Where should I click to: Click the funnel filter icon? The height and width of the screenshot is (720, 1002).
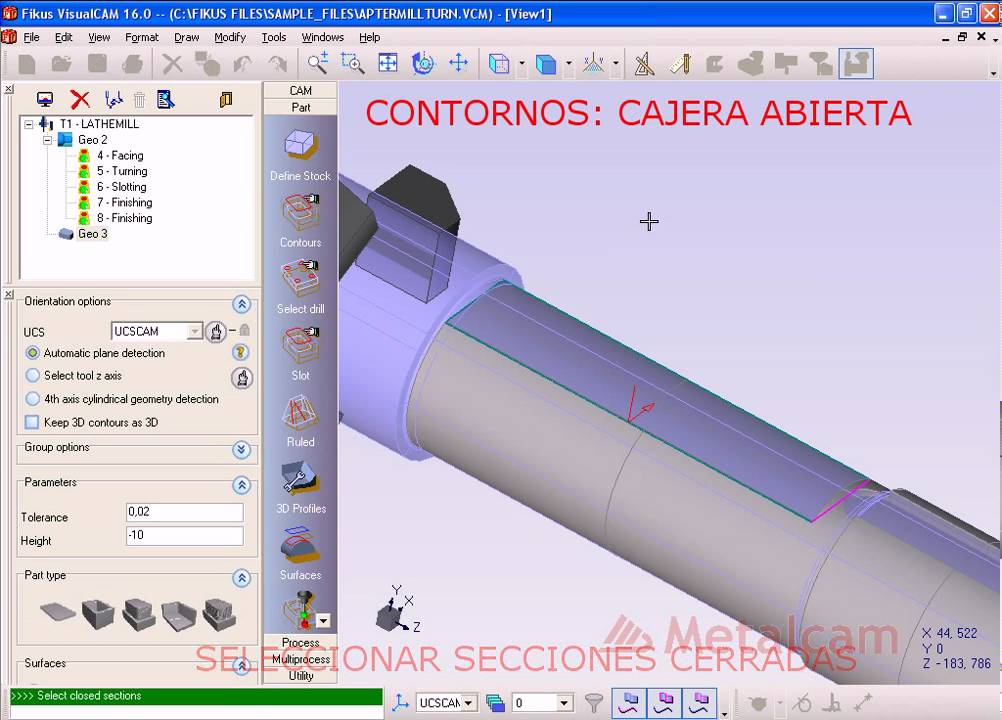pyautogui.click(x=594, y=703)
